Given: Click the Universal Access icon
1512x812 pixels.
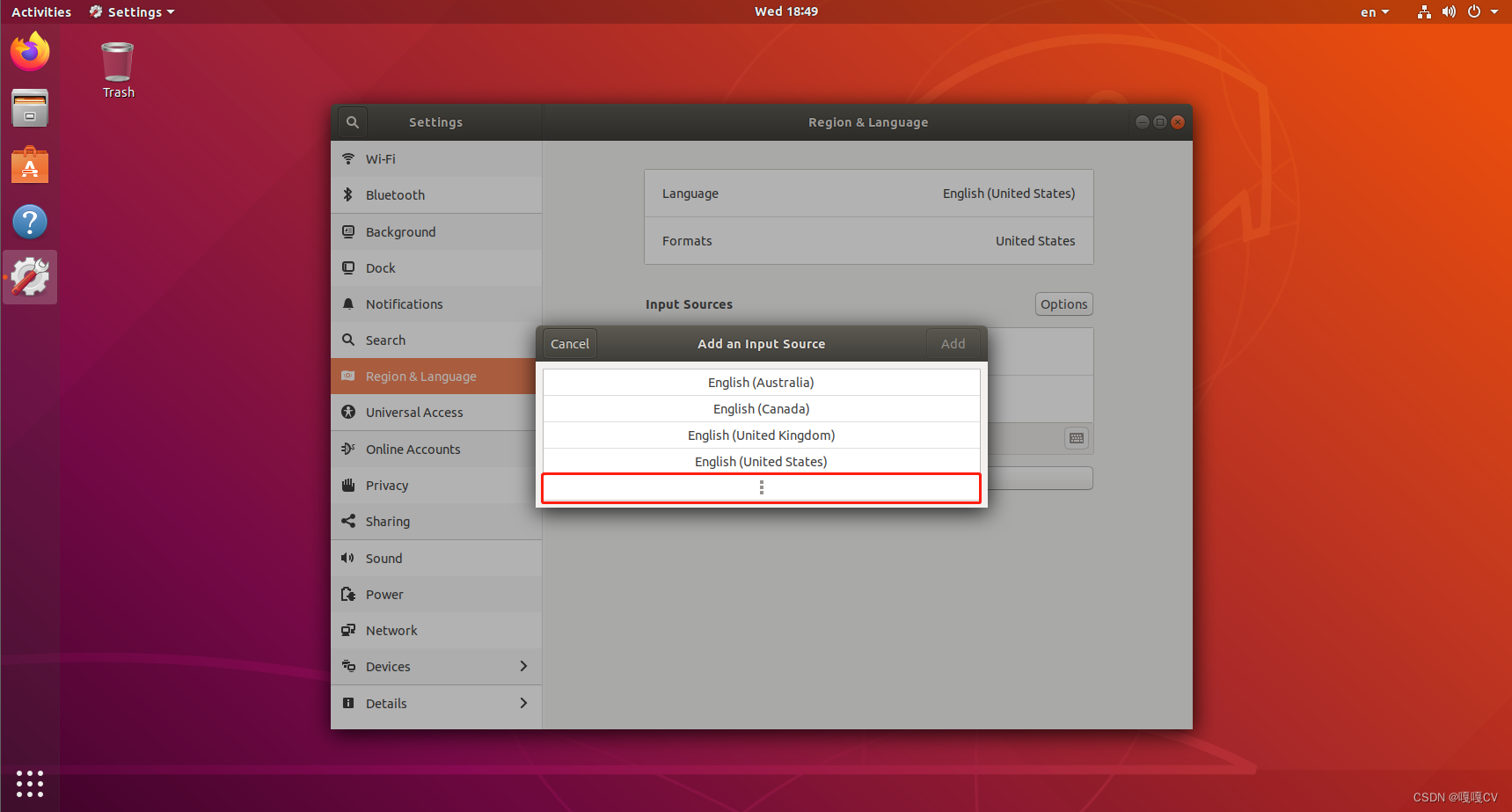Looking at the screenshot, I should (x=348, y=412).
